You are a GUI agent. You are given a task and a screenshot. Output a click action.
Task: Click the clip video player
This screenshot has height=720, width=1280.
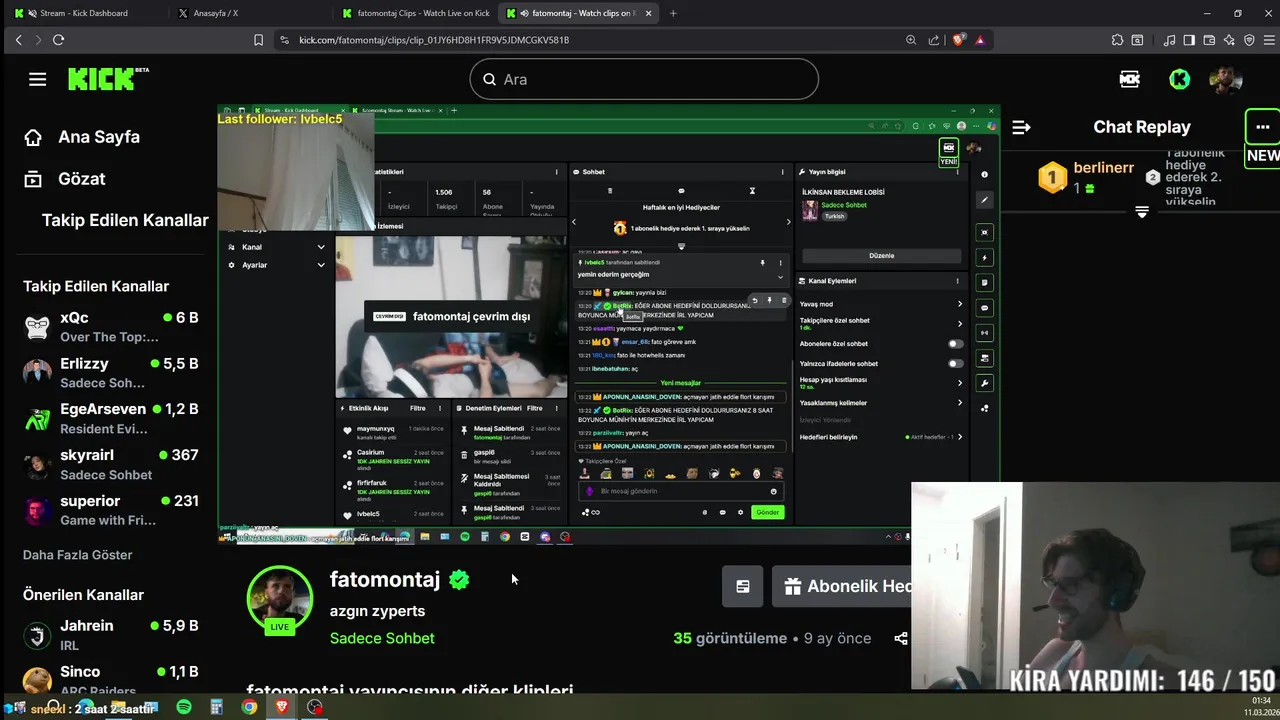pos(609,324)
